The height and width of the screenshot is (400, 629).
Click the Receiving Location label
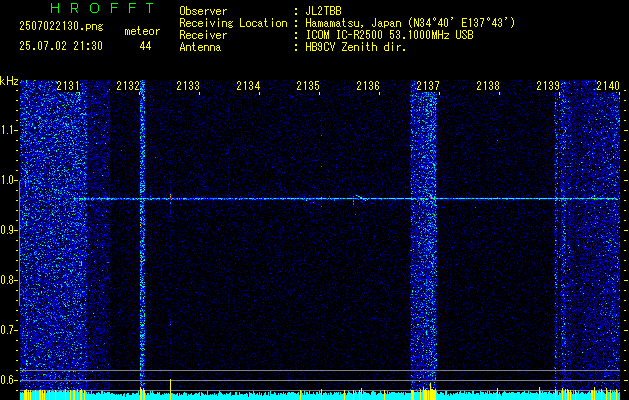click(x=233, y=23)
